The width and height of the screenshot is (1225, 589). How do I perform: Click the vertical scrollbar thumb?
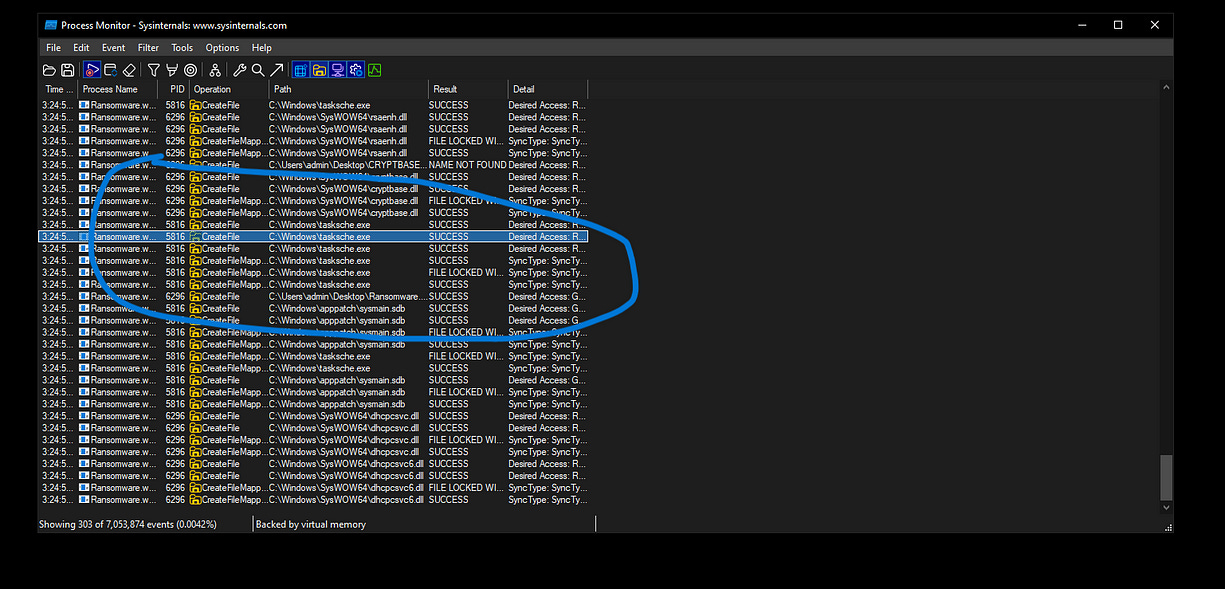point(1166,477)
